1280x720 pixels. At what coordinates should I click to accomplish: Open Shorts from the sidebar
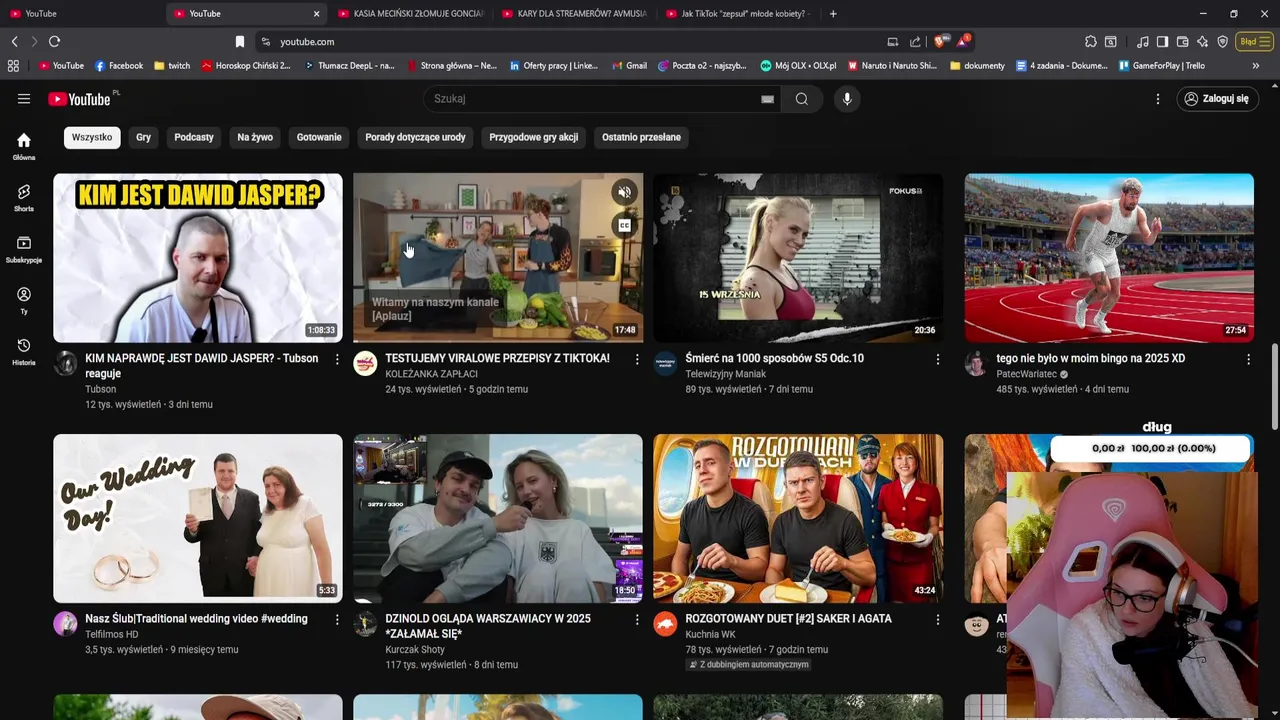pos(24,197)
